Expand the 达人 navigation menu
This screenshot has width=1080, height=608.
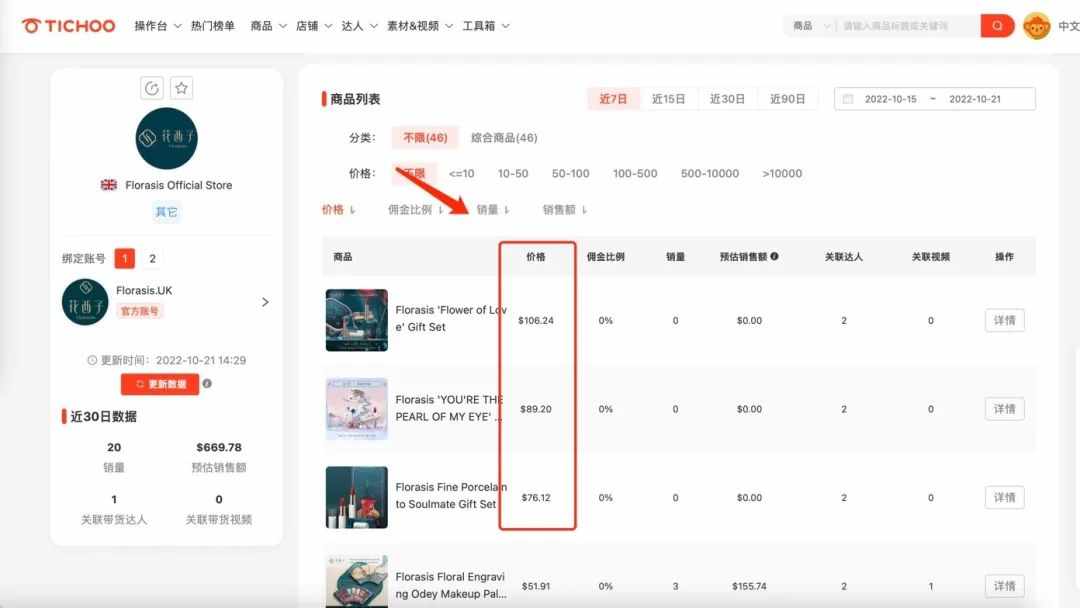pyautogui.click(x=360, y=26)
